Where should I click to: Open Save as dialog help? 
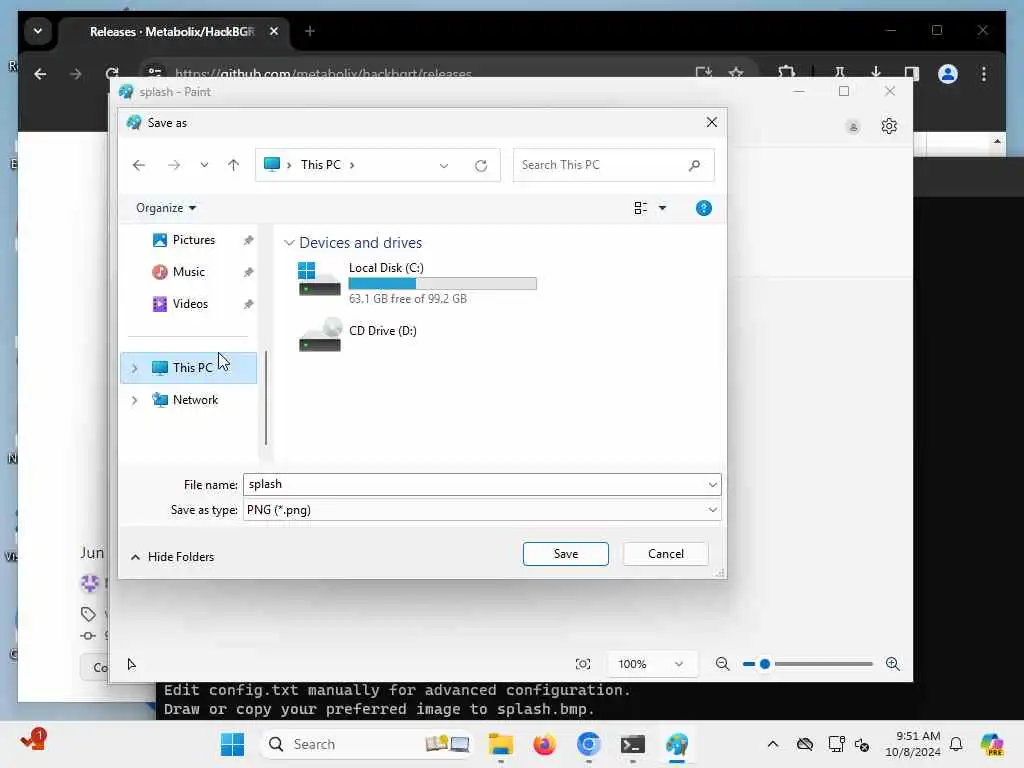click(703, 208)
